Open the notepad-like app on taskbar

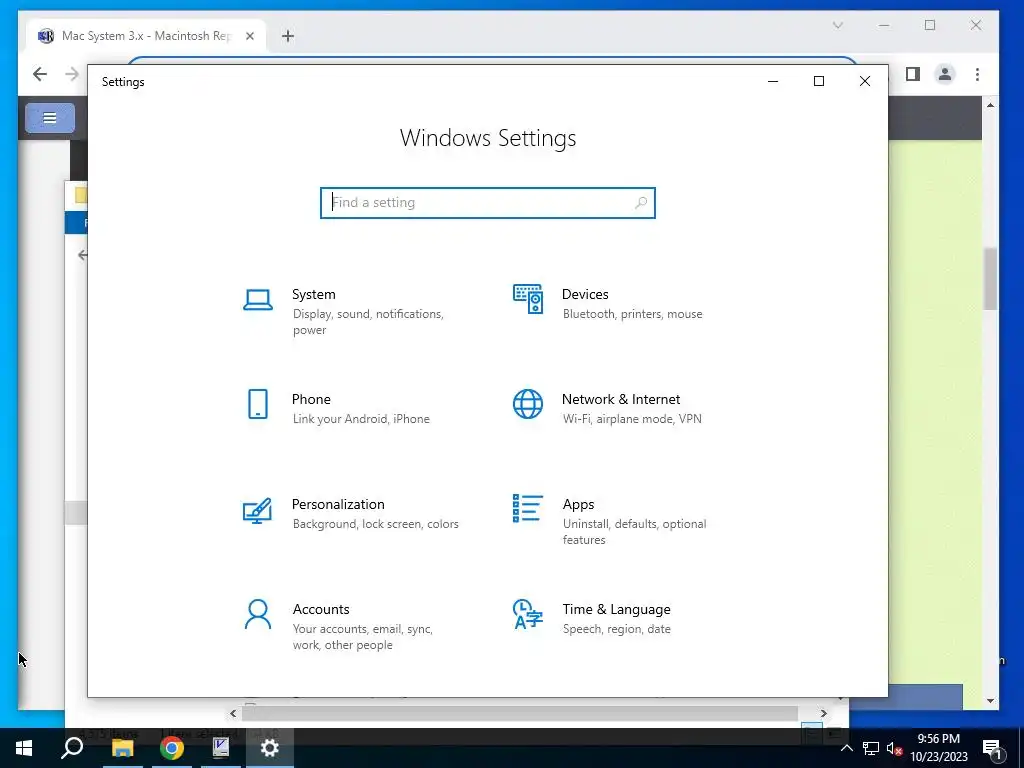click(x=221, y=748)
